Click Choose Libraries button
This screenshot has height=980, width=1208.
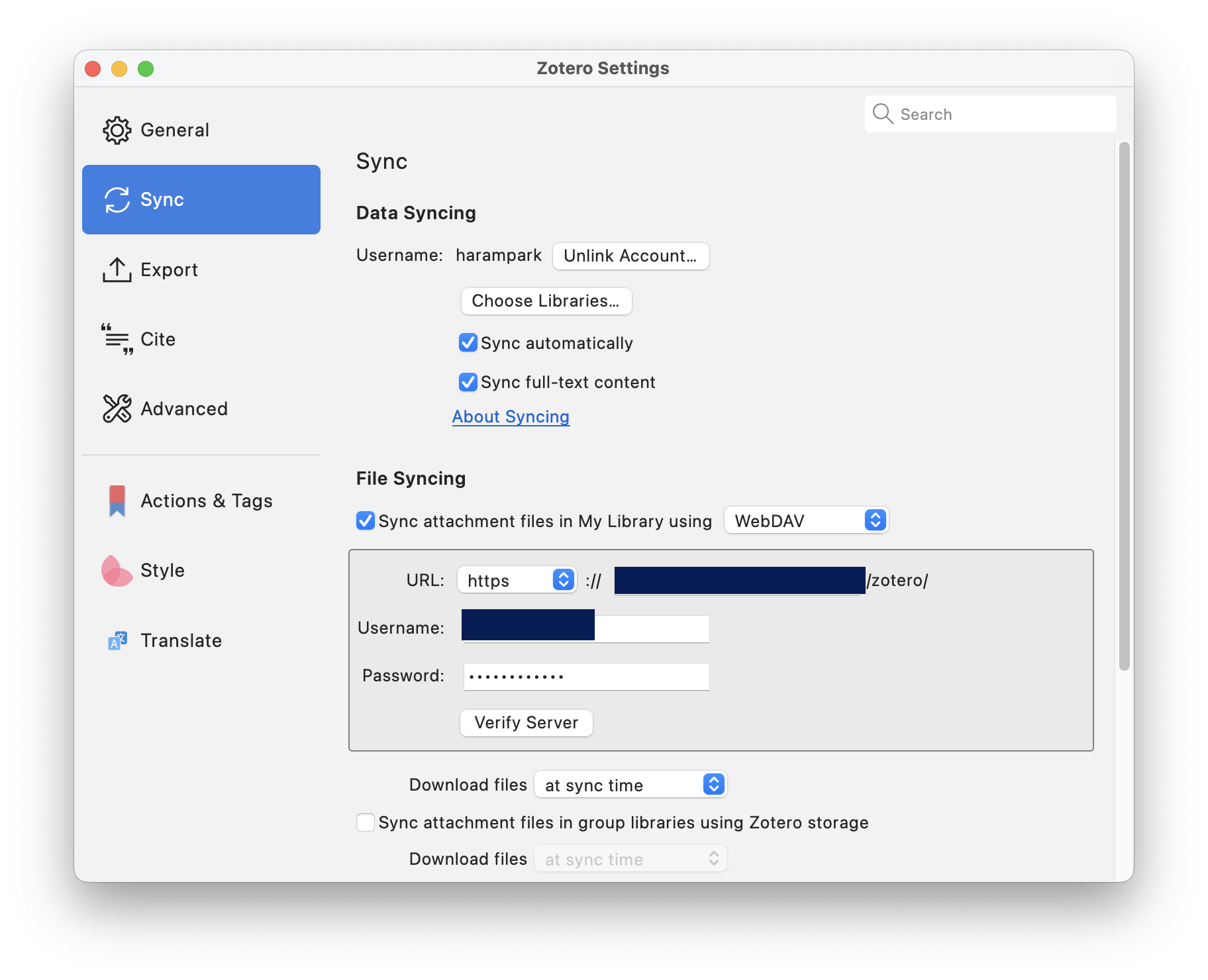coord(546,301)
